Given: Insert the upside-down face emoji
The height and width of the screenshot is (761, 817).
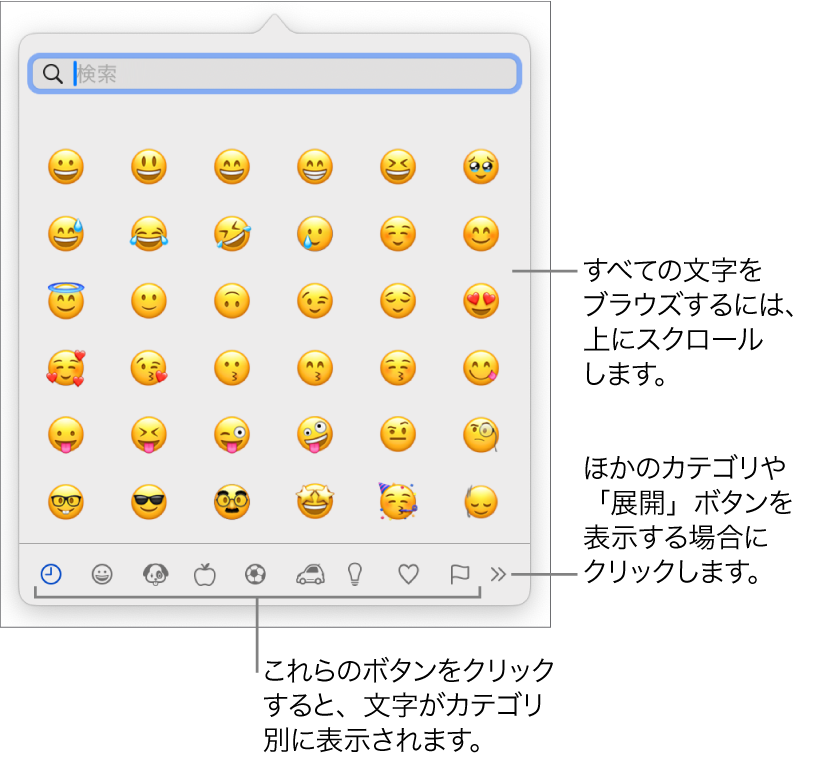Looking at the screenshot, I should click(232, 301).
